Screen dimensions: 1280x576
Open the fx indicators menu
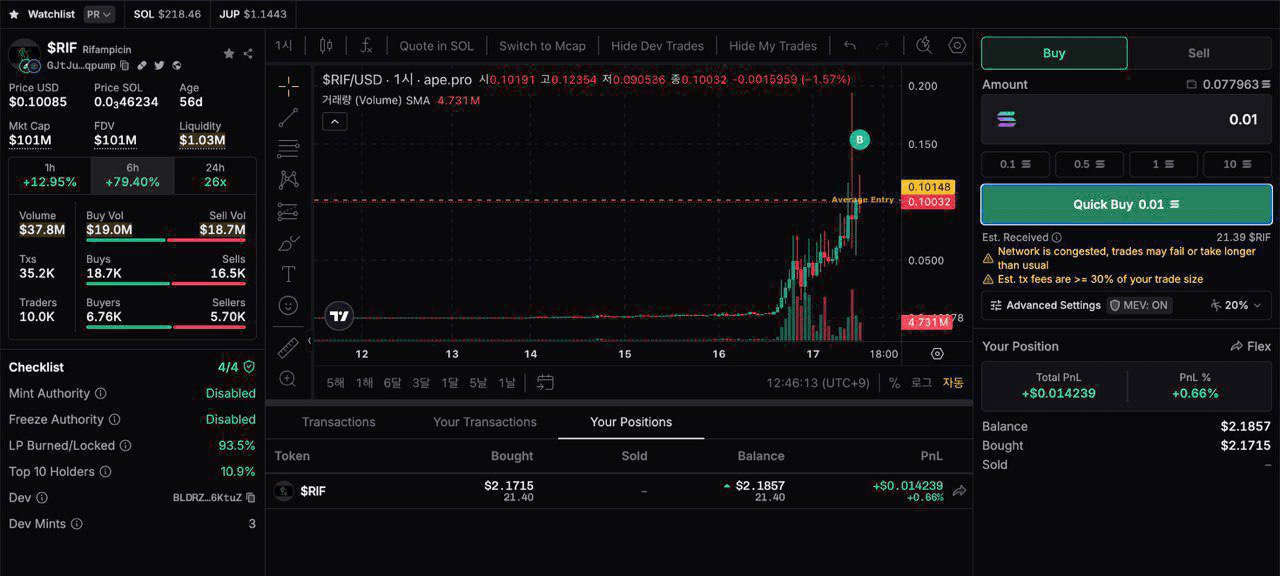pyautogui.click(x=367, y=46)
